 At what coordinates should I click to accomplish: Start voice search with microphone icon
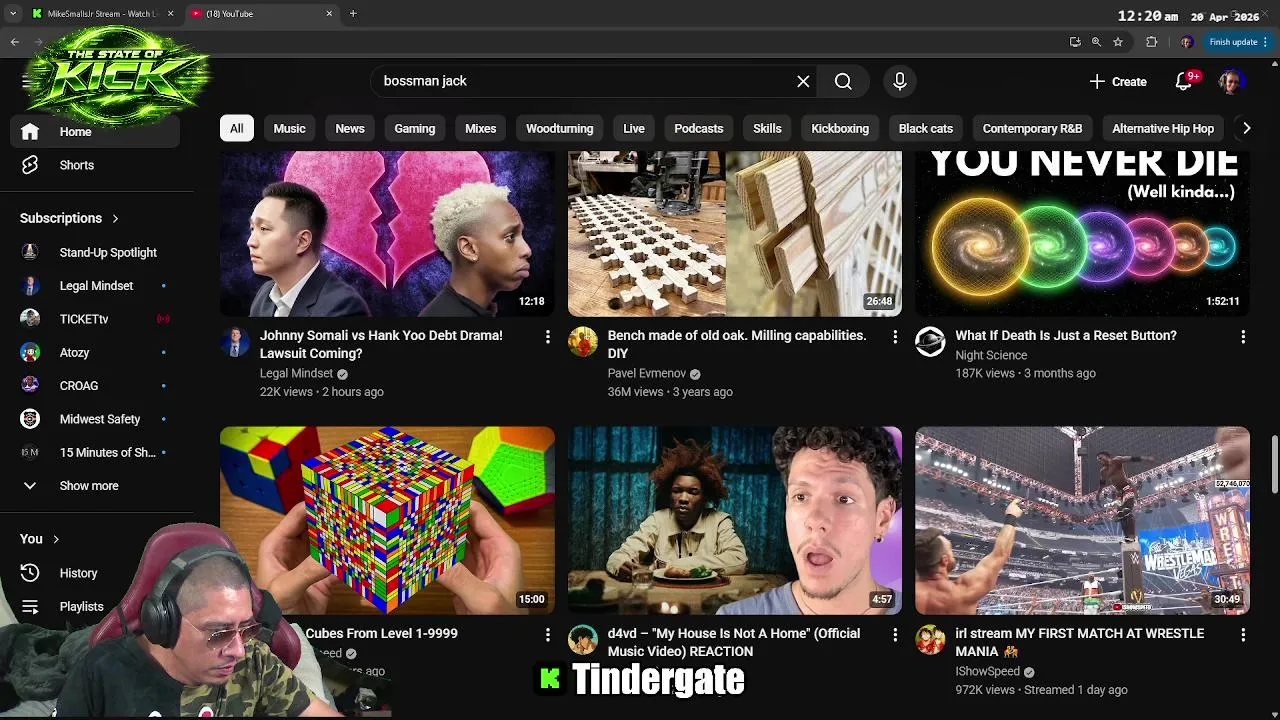tap(899, 81)
